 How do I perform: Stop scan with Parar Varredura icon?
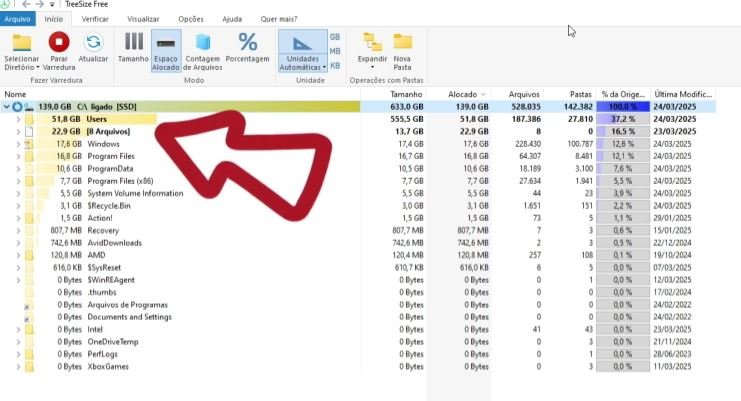59,43
